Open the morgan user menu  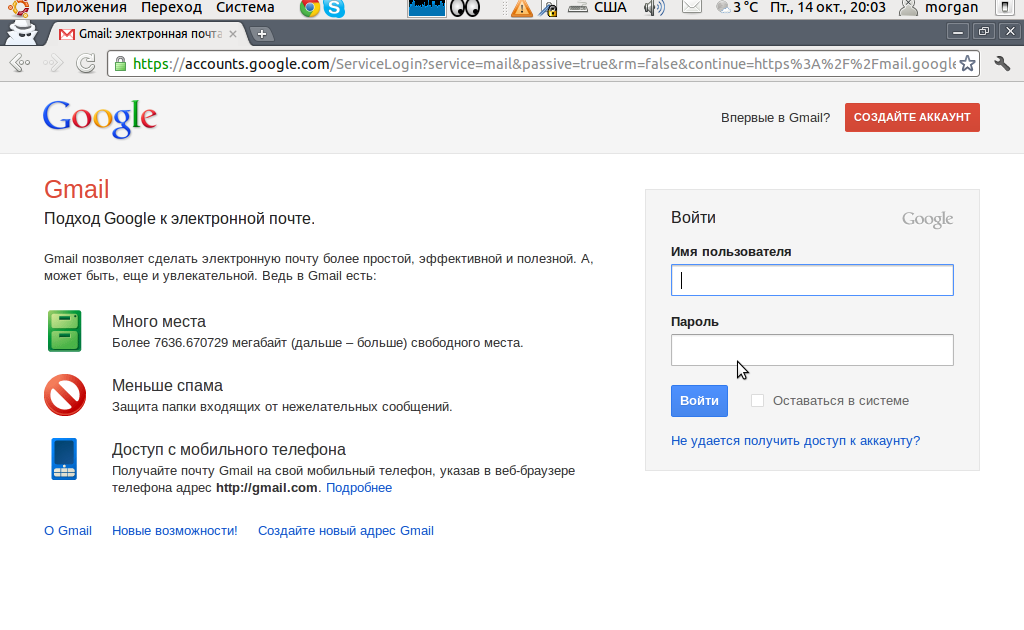(939, 8)
